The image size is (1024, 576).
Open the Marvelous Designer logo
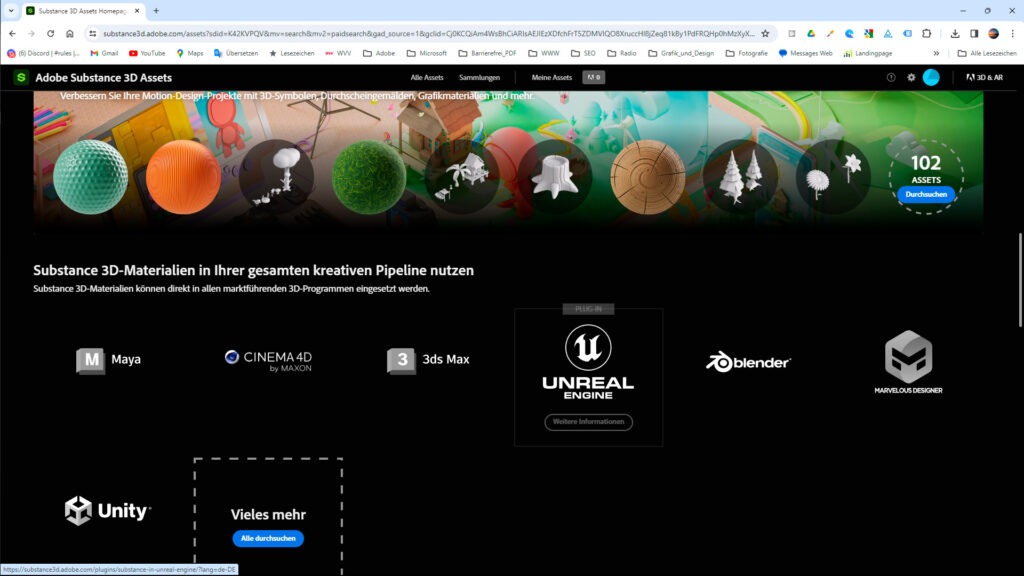click(908, 362)
